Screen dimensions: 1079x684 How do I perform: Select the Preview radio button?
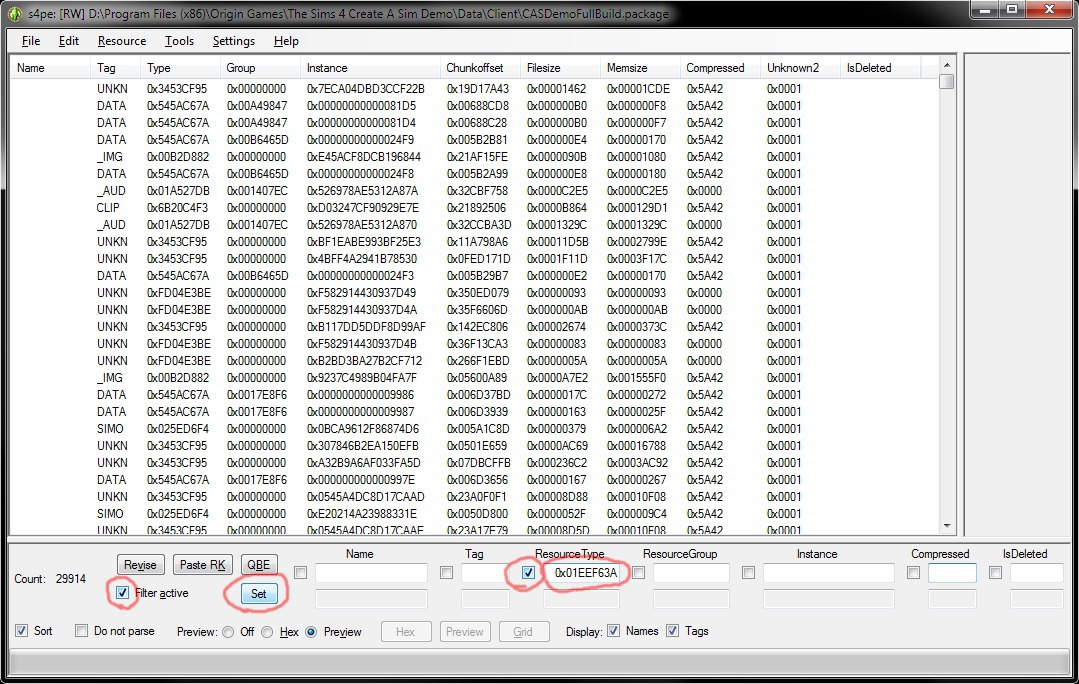(x=311, y=632)
